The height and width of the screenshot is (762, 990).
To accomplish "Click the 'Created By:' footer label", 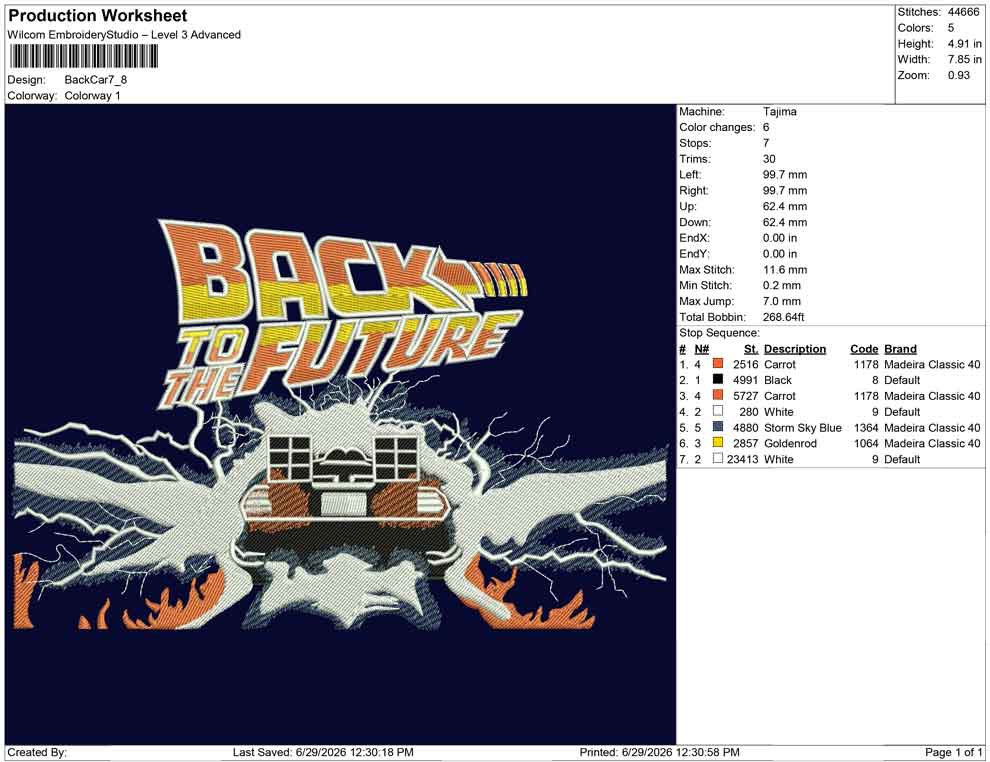I will click(37, 752).
